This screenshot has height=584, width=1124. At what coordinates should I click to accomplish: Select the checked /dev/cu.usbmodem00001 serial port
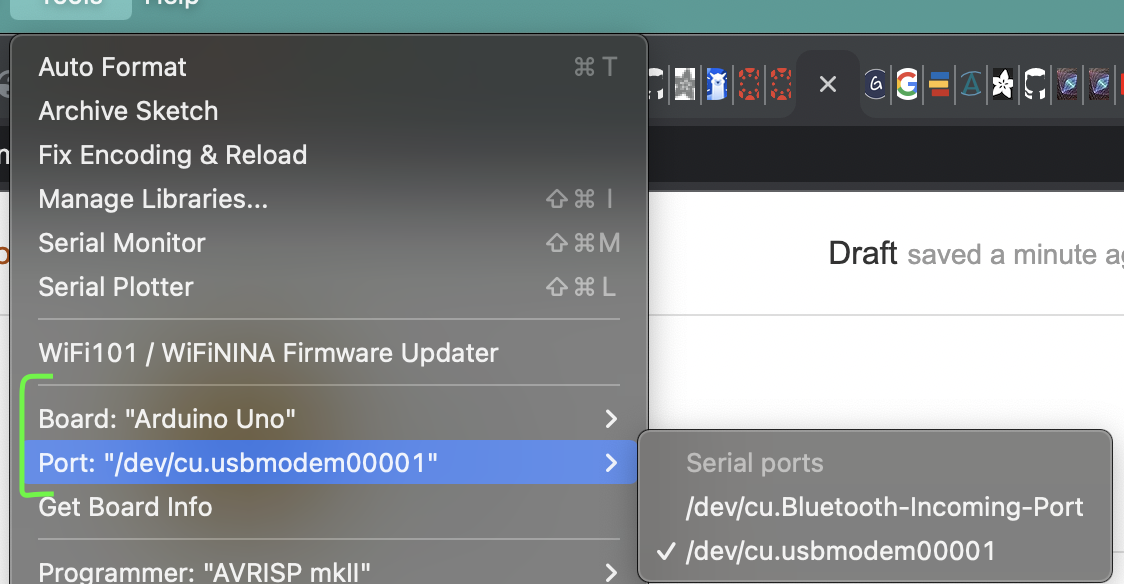click(x=840, y=550)
